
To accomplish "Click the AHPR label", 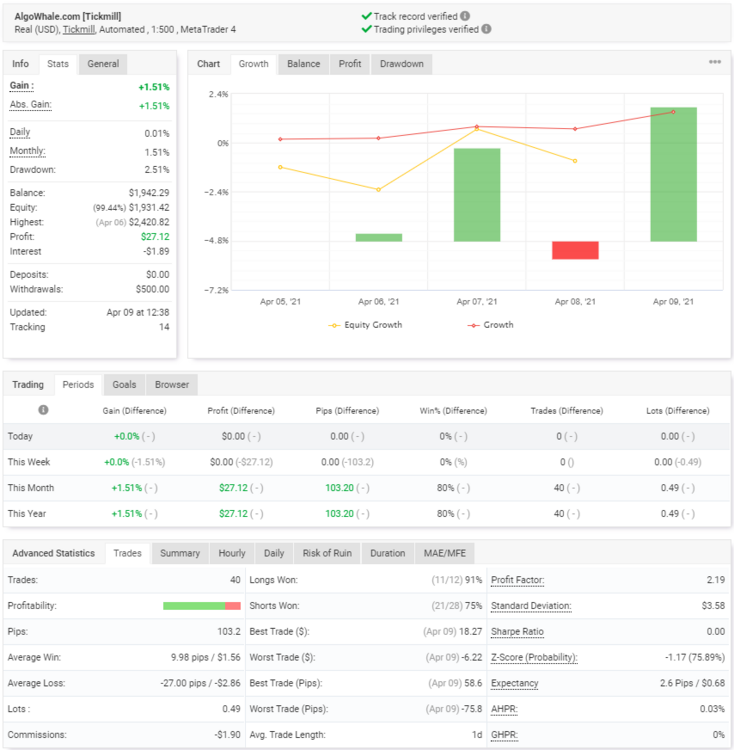I will (x=504, y=709).
